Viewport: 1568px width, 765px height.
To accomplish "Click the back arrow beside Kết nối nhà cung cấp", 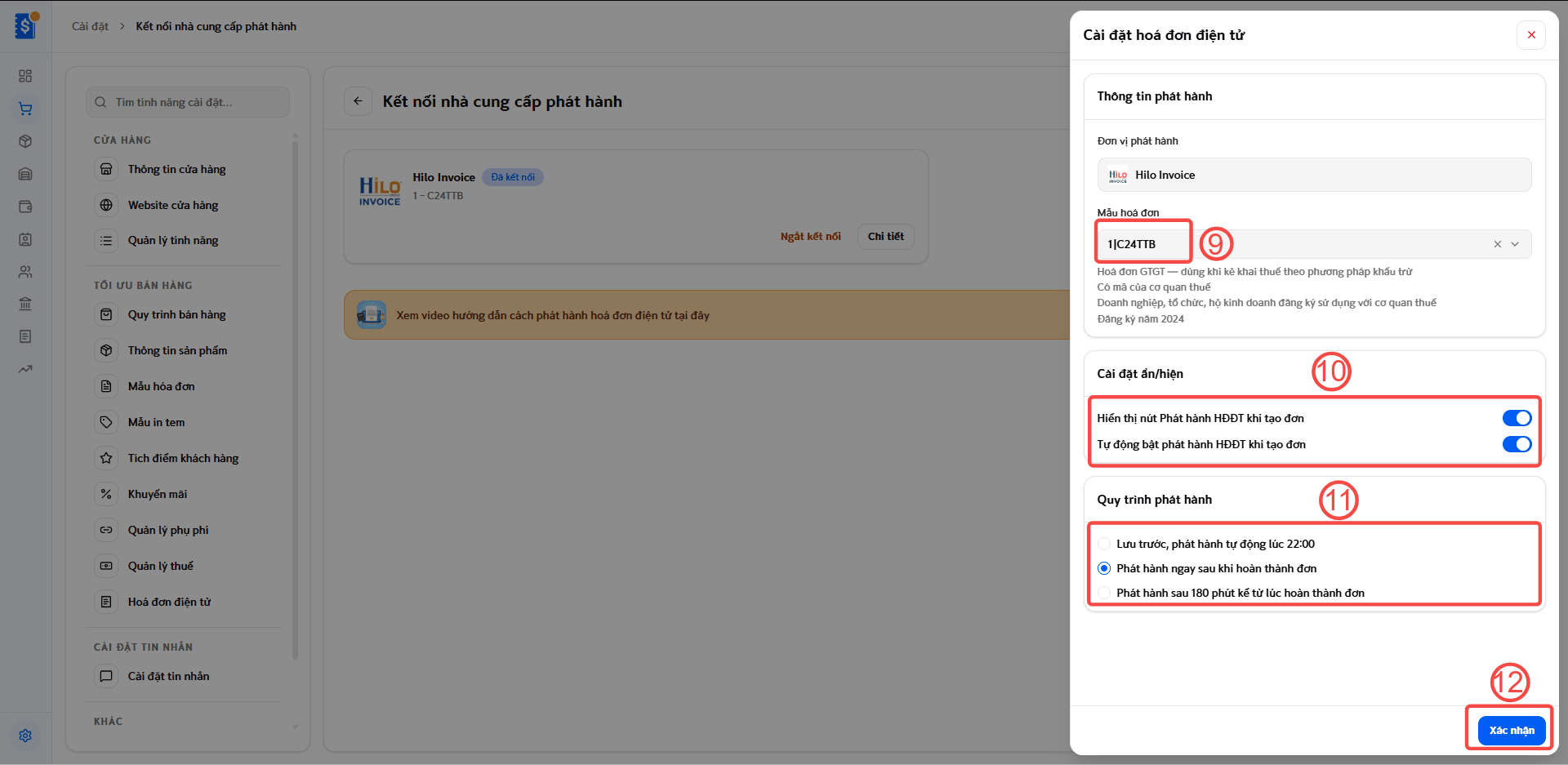I will coord(358,101).
